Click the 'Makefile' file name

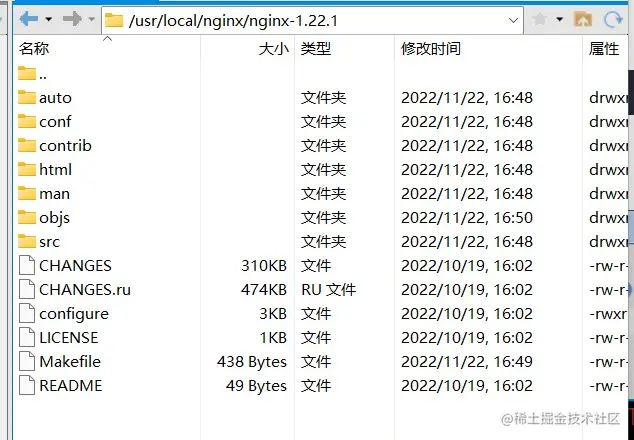[x=70, y=362]
